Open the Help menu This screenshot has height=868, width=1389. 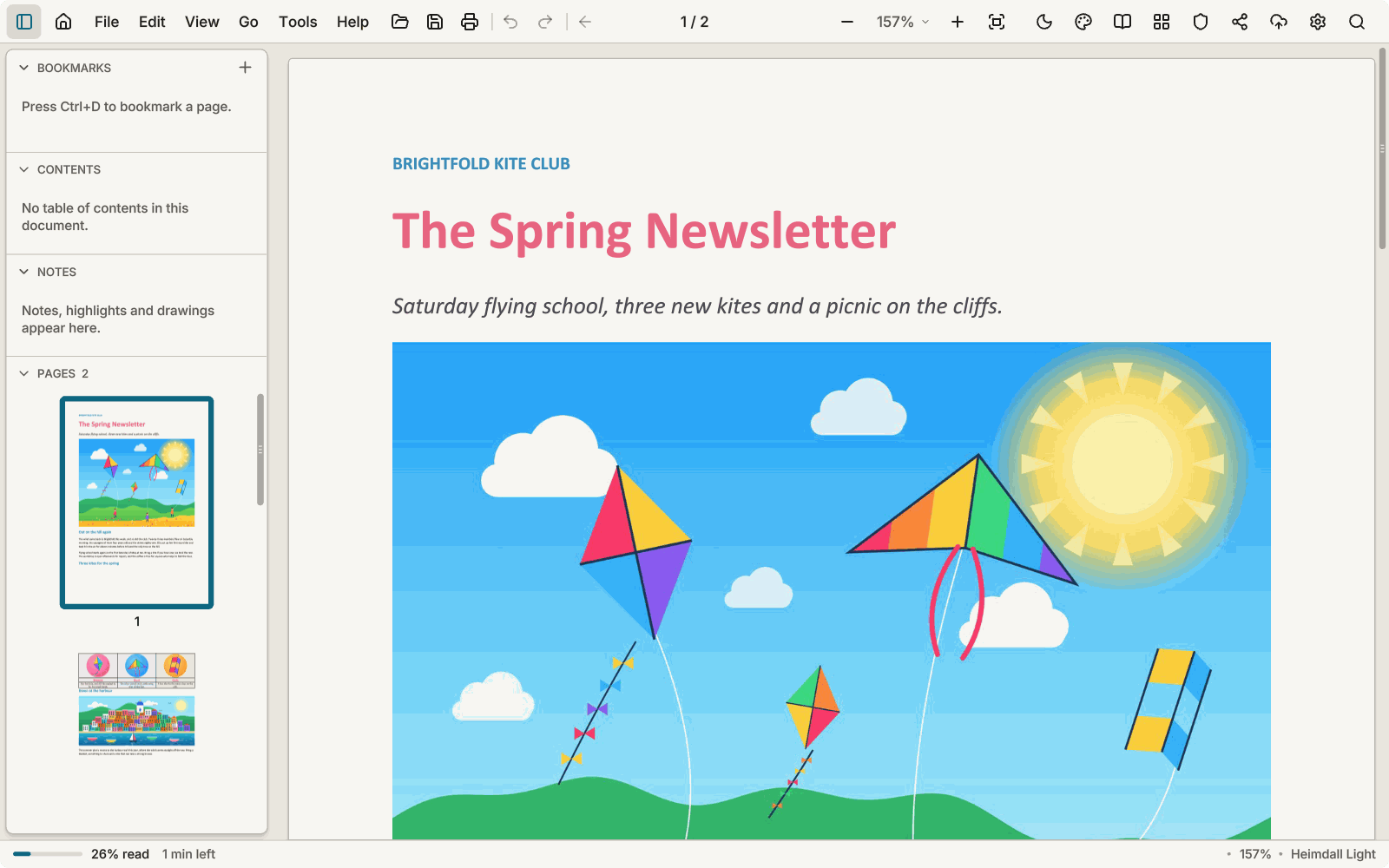(x=352, y=22)
